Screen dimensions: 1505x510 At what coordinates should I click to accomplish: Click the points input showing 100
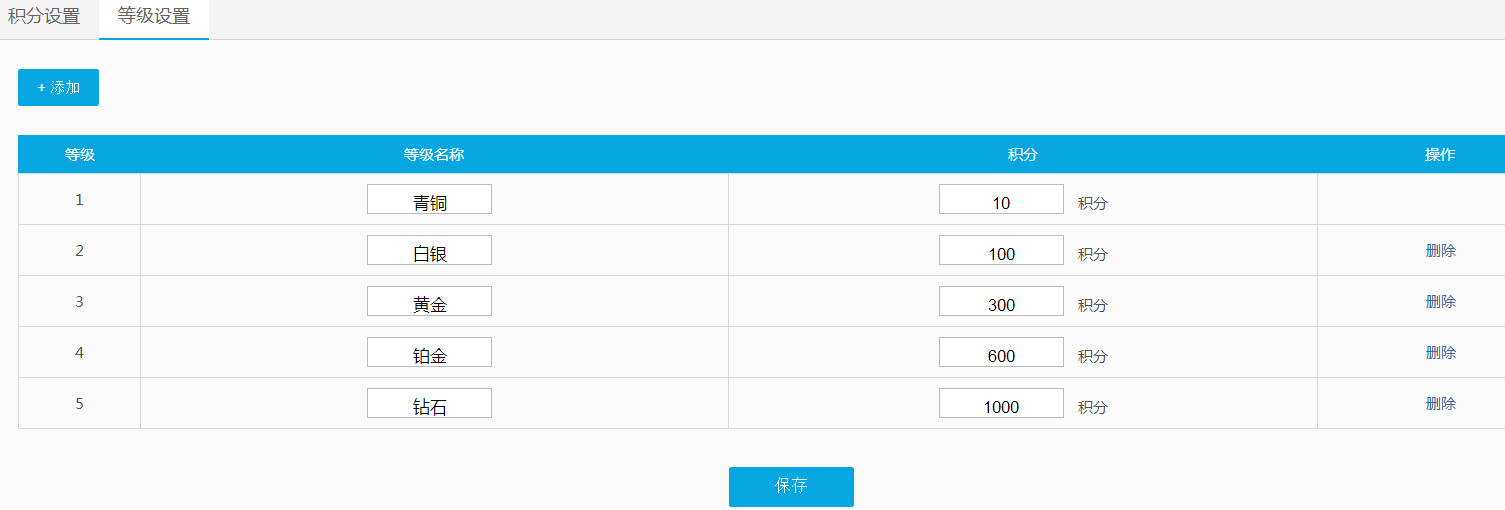[1001, 250]
